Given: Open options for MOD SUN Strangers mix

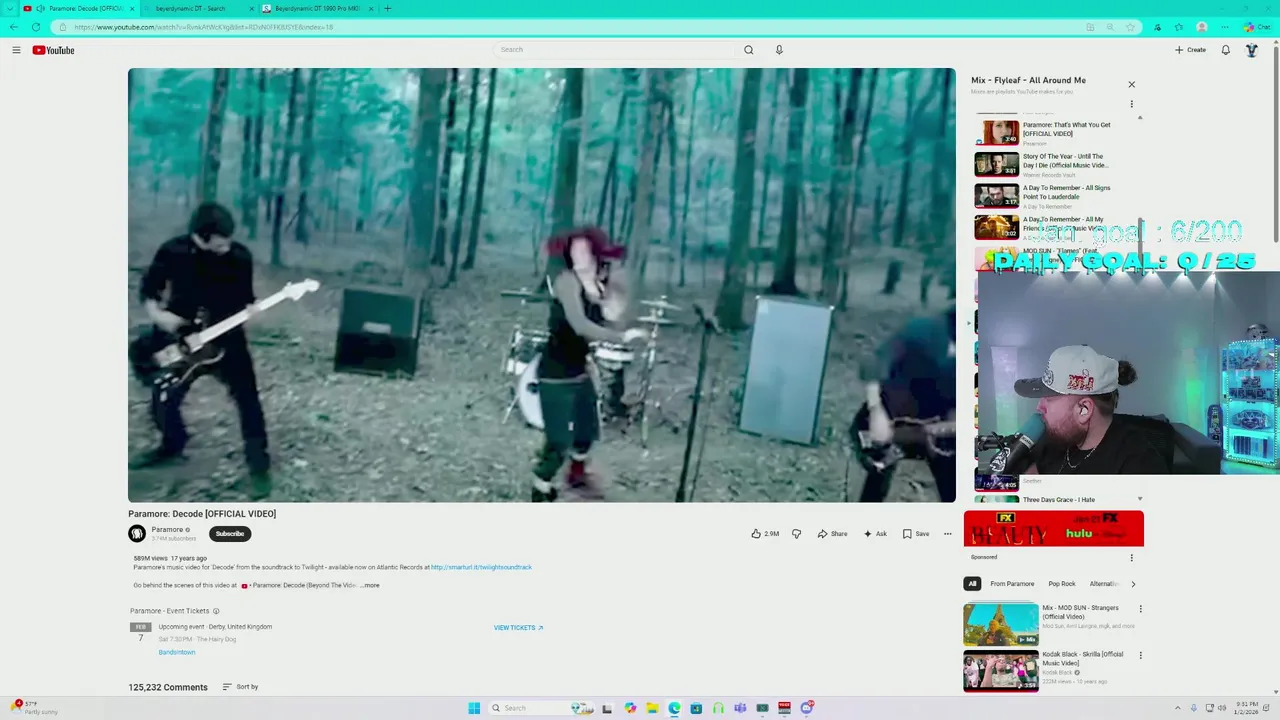Looking at the screenshot, I should tap(1140, 609).
